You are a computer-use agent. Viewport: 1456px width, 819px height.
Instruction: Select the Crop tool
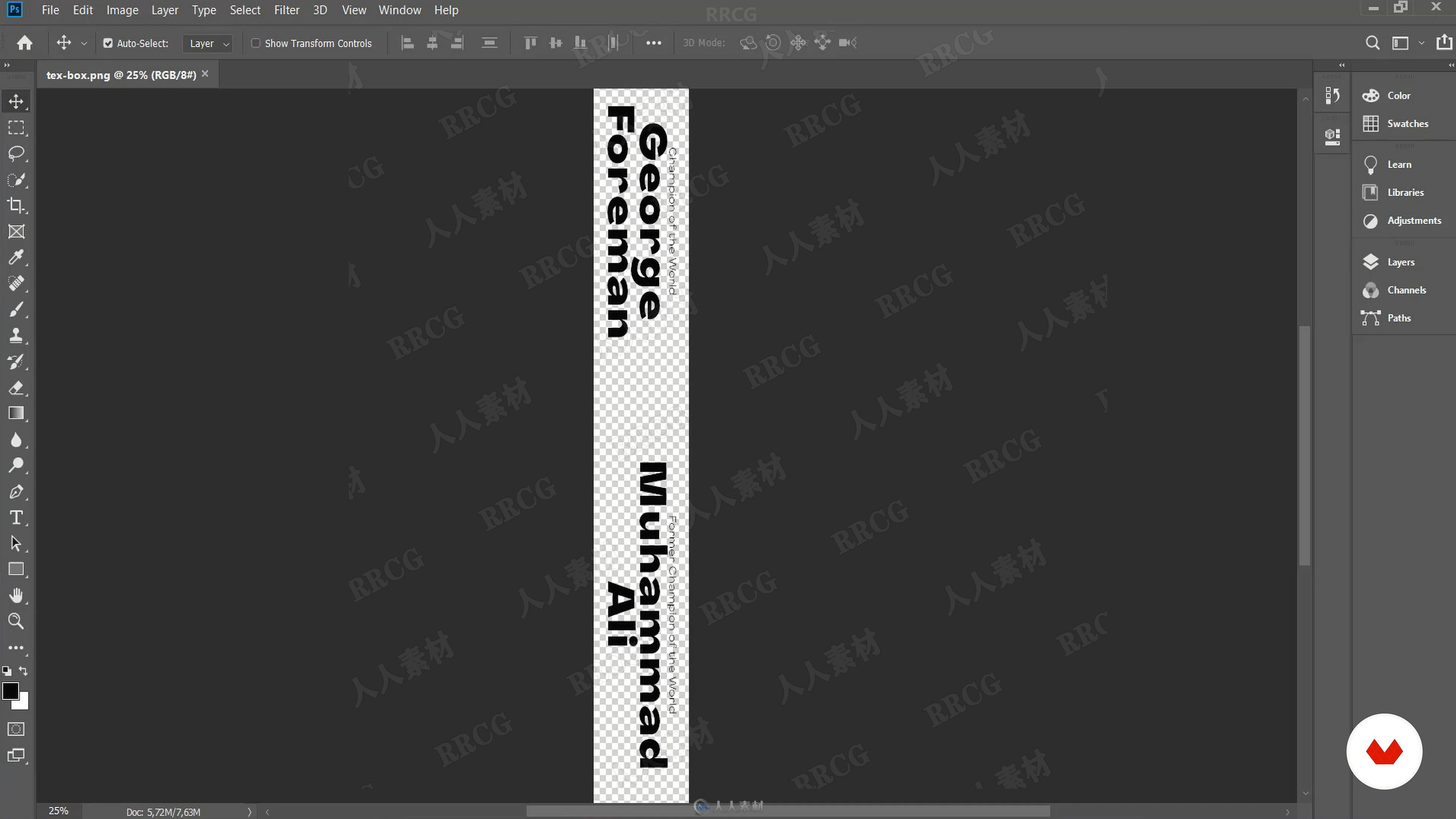(x=16, y=206)
